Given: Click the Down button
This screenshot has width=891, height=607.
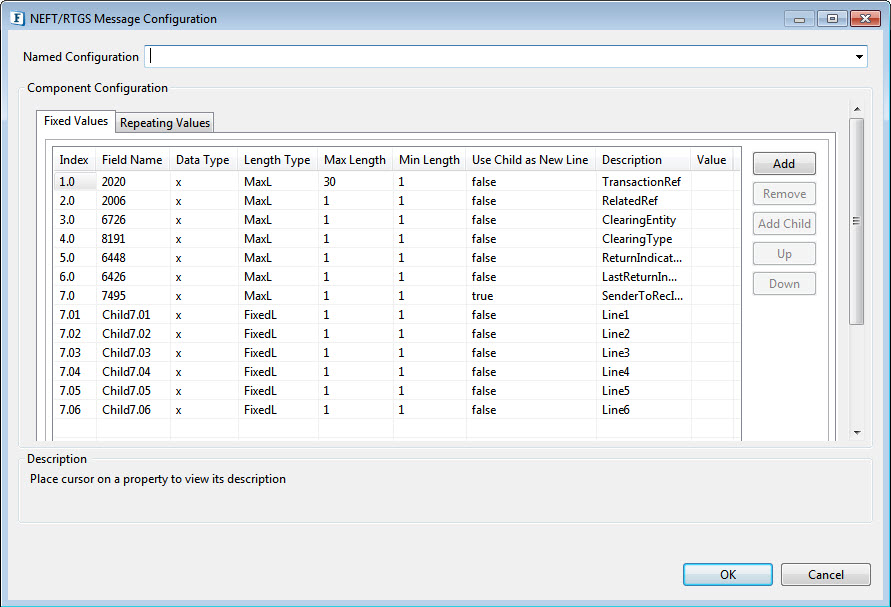Looking at the screenshot, I should click(784, 284).
